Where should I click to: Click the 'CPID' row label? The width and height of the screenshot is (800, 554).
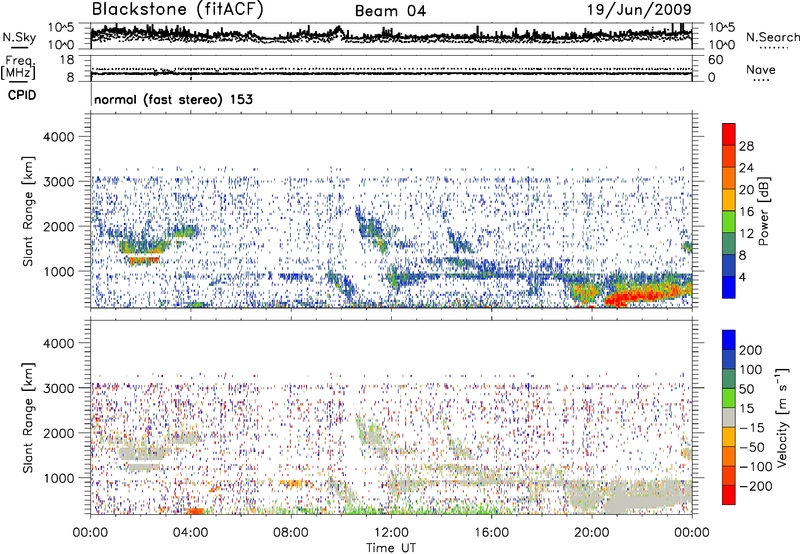[x=22, y=95]
